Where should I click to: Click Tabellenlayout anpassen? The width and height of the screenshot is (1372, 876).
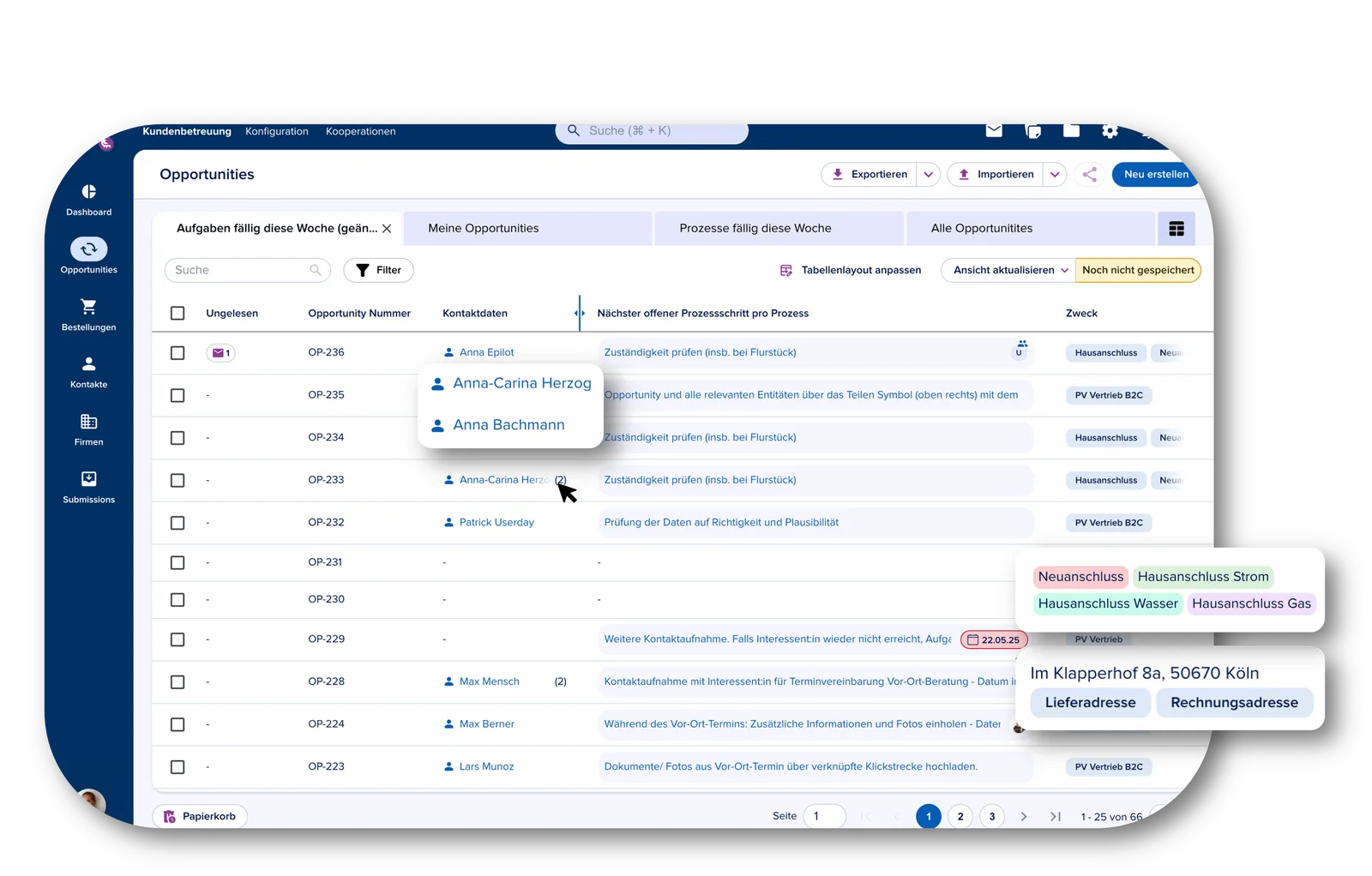coord(851,271)
